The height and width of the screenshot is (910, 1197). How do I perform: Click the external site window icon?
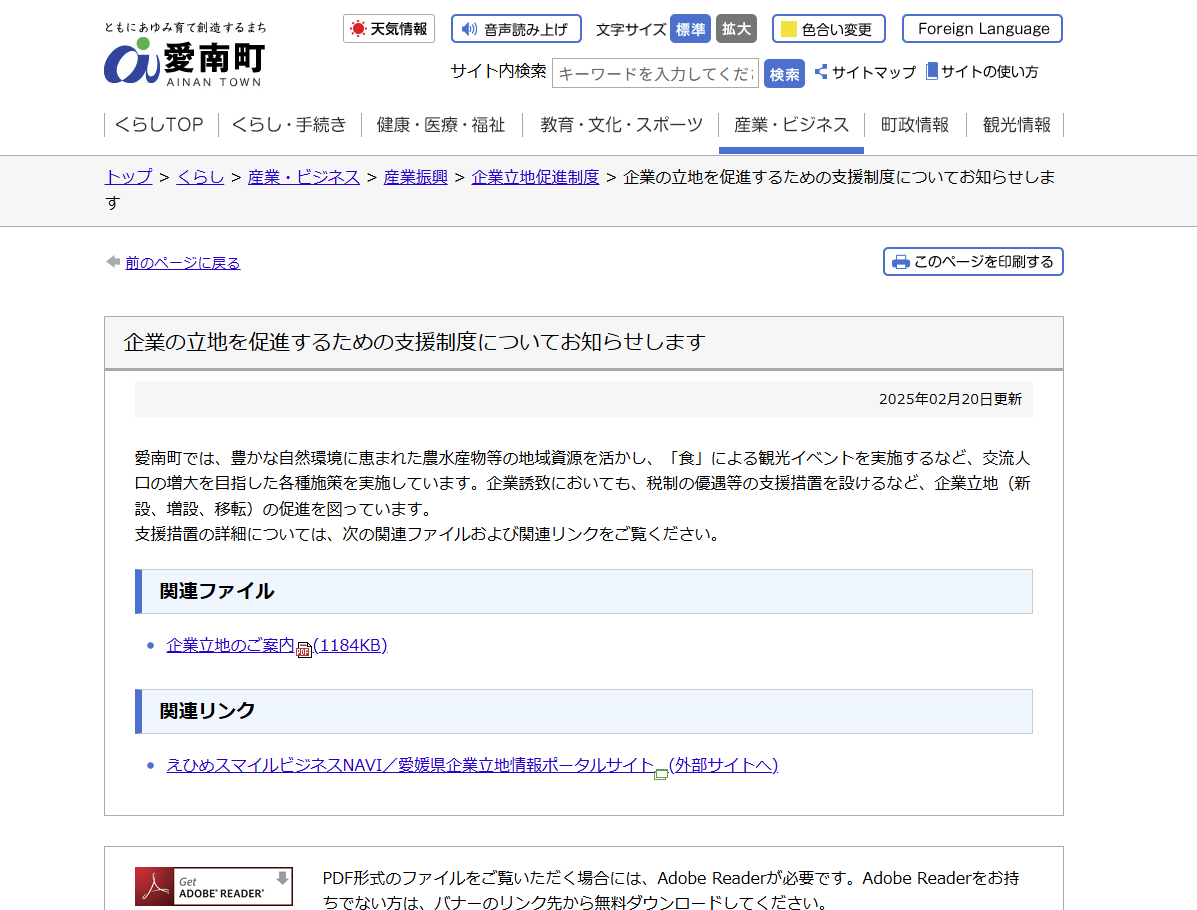tap(661, 773)
